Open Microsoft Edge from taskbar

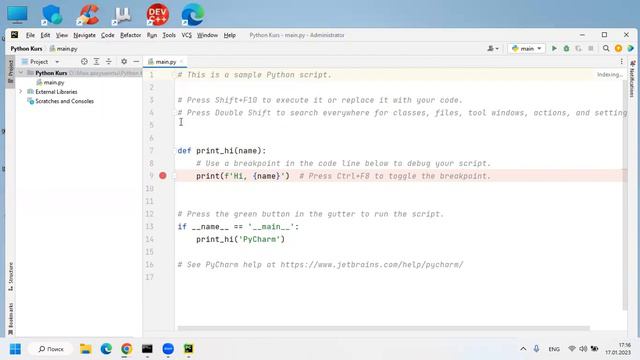[x=106, y=349]
